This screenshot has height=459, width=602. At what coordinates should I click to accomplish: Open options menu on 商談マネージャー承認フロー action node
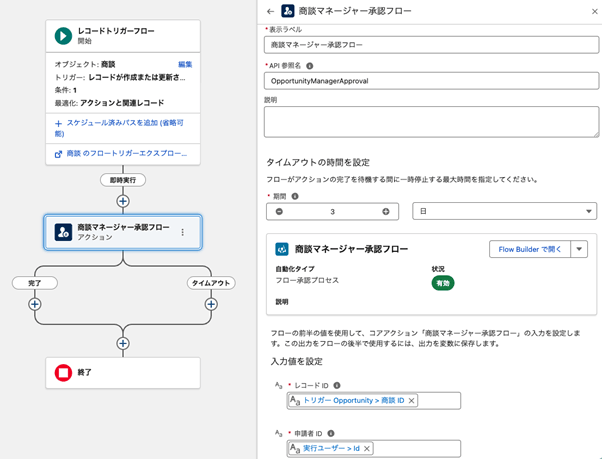coord(182,232)
